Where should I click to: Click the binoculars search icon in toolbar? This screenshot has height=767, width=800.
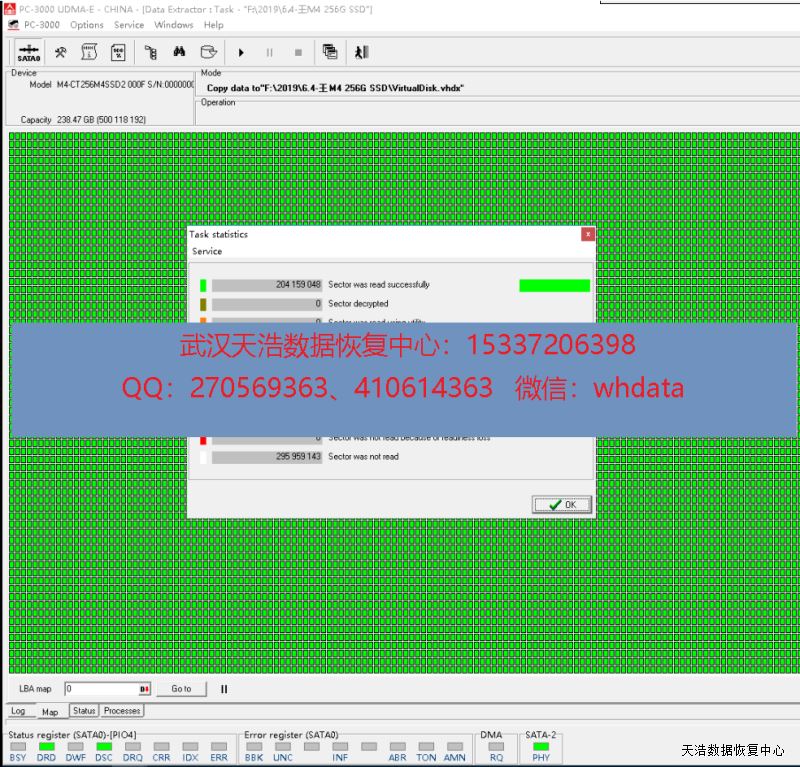coord(180,52)
